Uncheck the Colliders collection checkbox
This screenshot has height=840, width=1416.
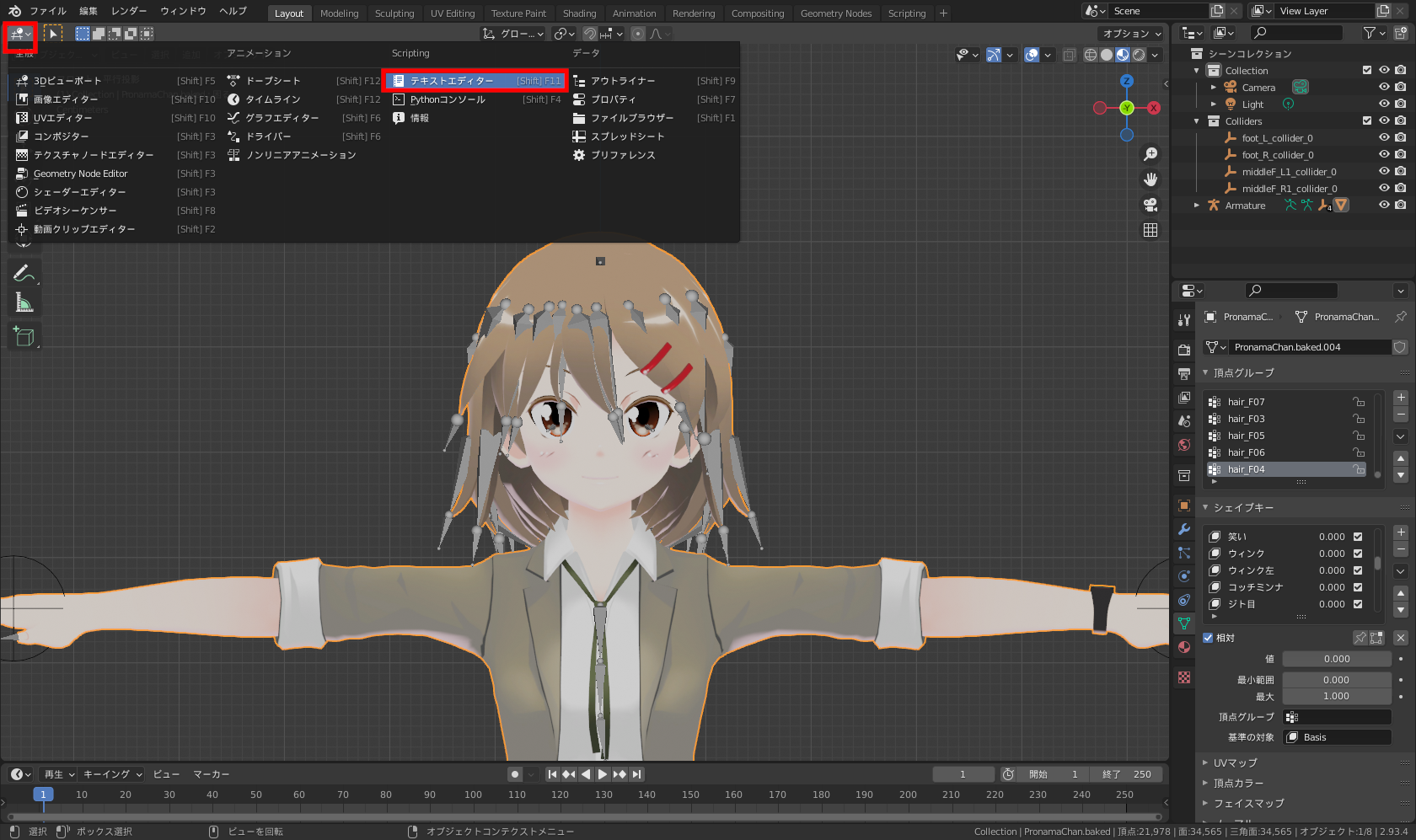1367,120
